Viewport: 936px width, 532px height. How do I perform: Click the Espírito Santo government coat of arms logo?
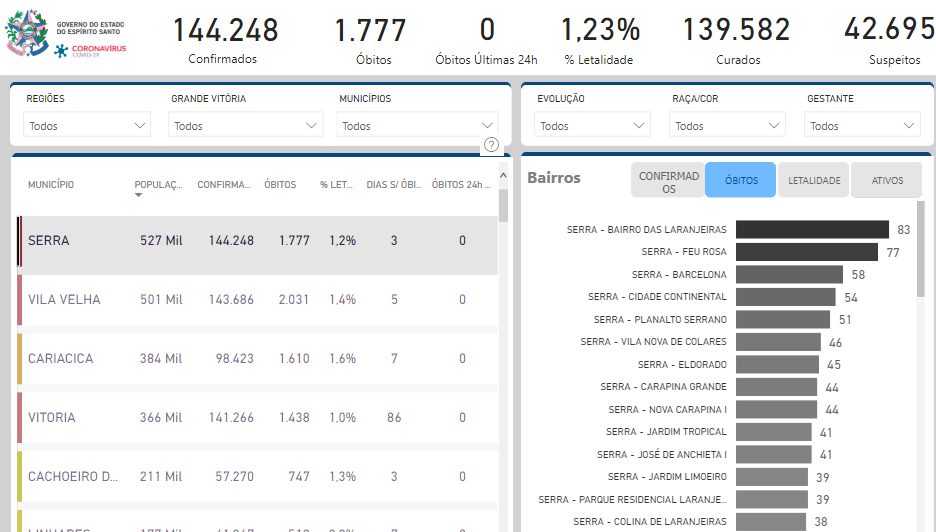[27, 33]
